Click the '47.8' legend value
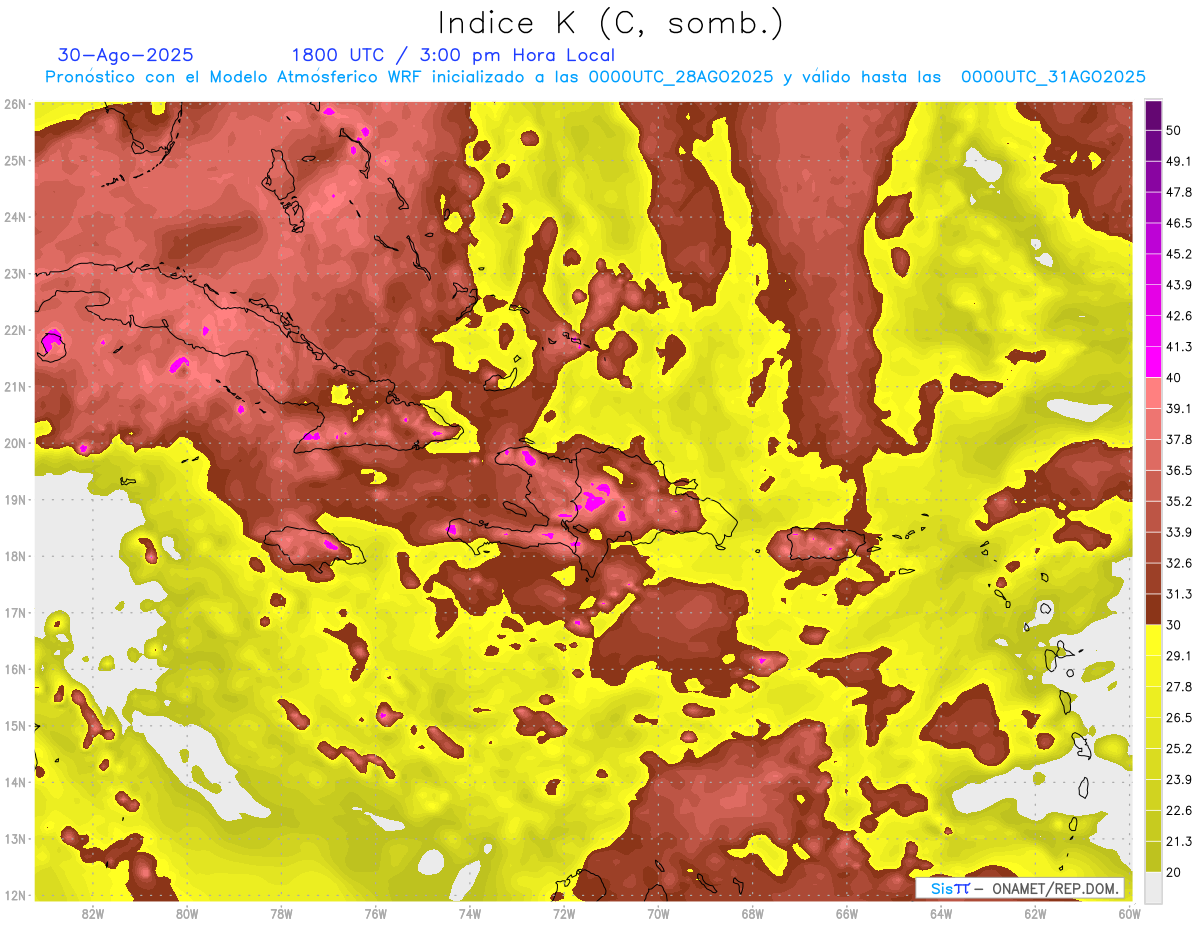The height and width of the screenshot is (927, 1200). 1179,192
